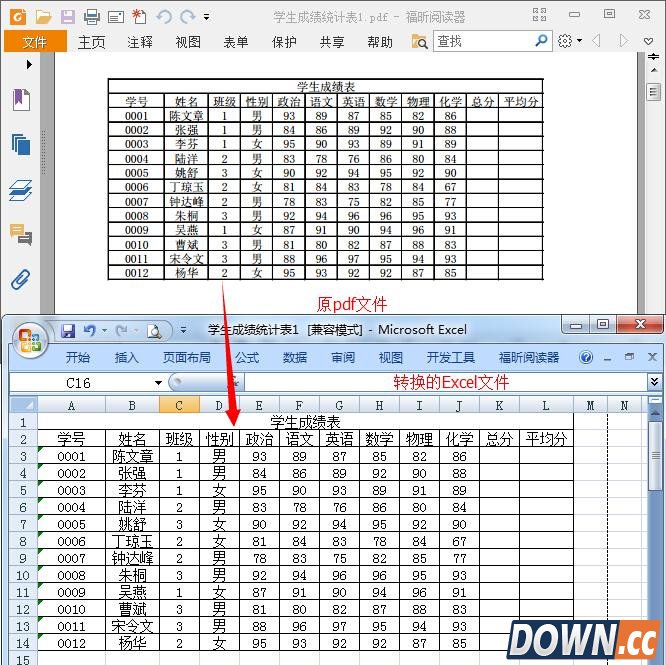Open the comments panel in Foxit sidebar
The height and width of the screenshot is (665, 666).
click(21, 234)
